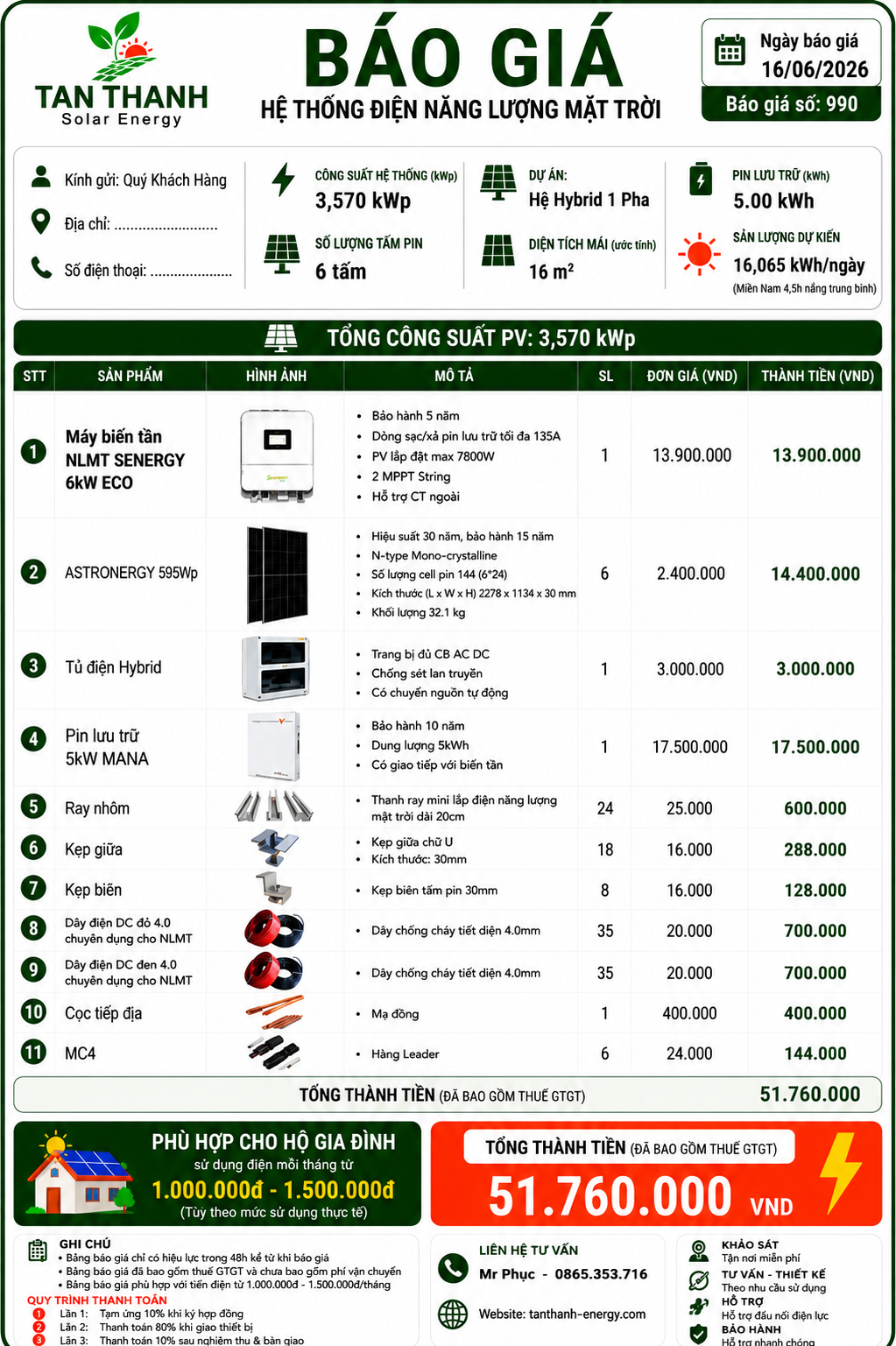Click the Tan Thanh Solar Energy logo
Viewport: 896px width, 1346px height.
122,70
